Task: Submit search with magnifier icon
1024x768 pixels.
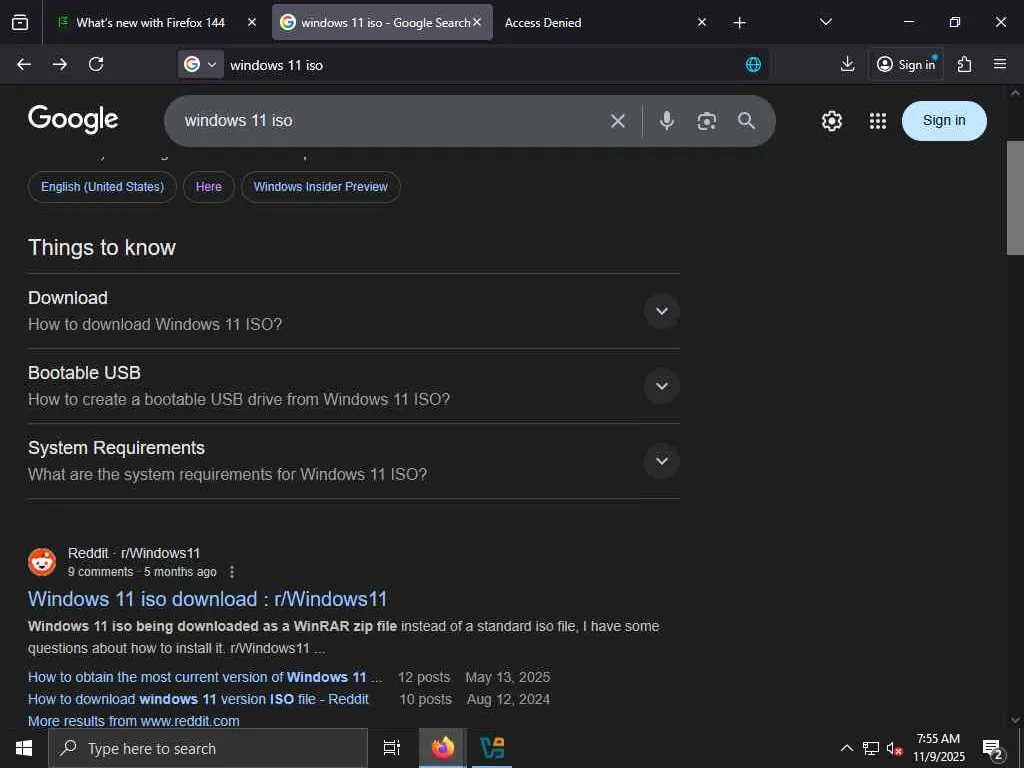Action: [x=746, y=121]
